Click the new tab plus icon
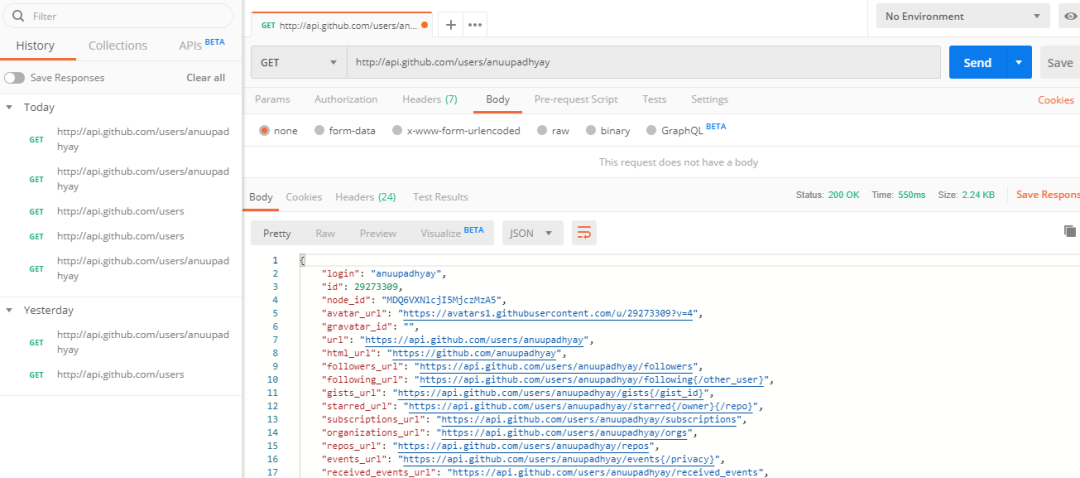Screen dimensions: 1080x478 (x=451, y=25)
